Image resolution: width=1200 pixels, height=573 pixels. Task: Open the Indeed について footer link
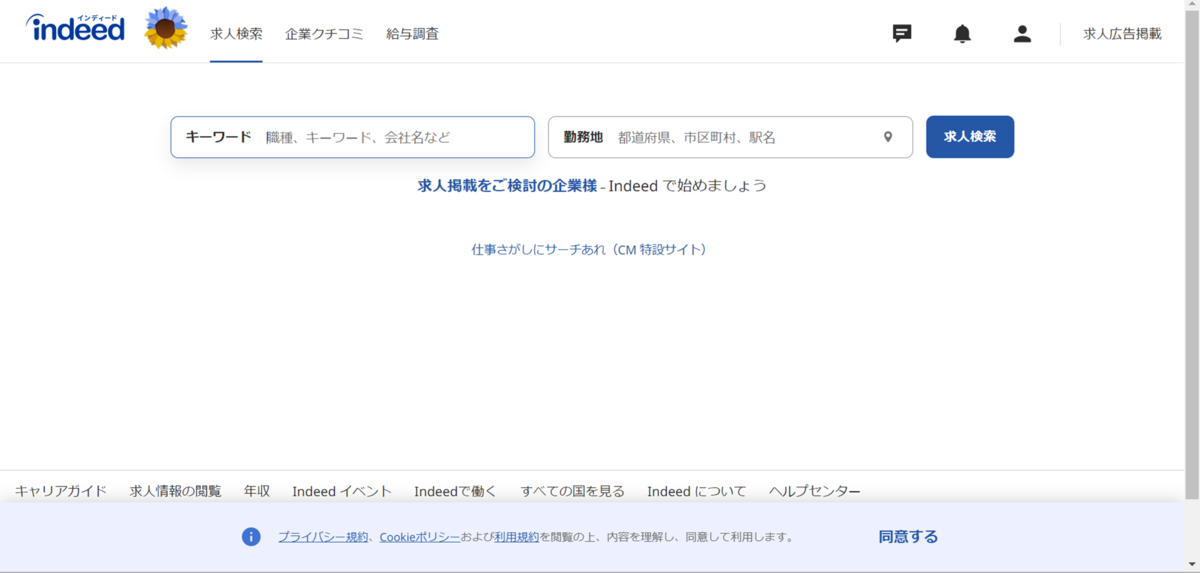coord(696,491)
